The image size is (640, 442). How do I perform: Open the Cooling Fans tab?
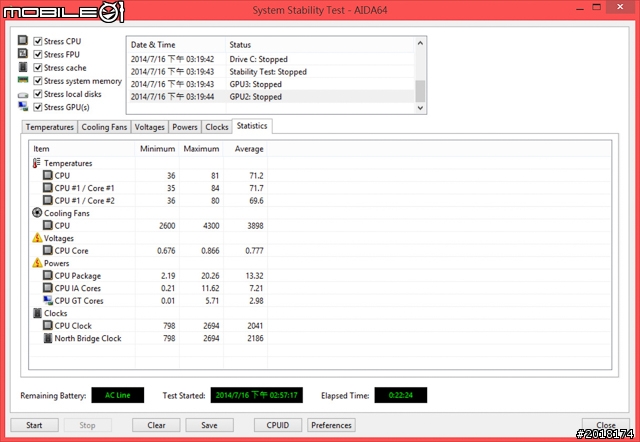(104, 127)
